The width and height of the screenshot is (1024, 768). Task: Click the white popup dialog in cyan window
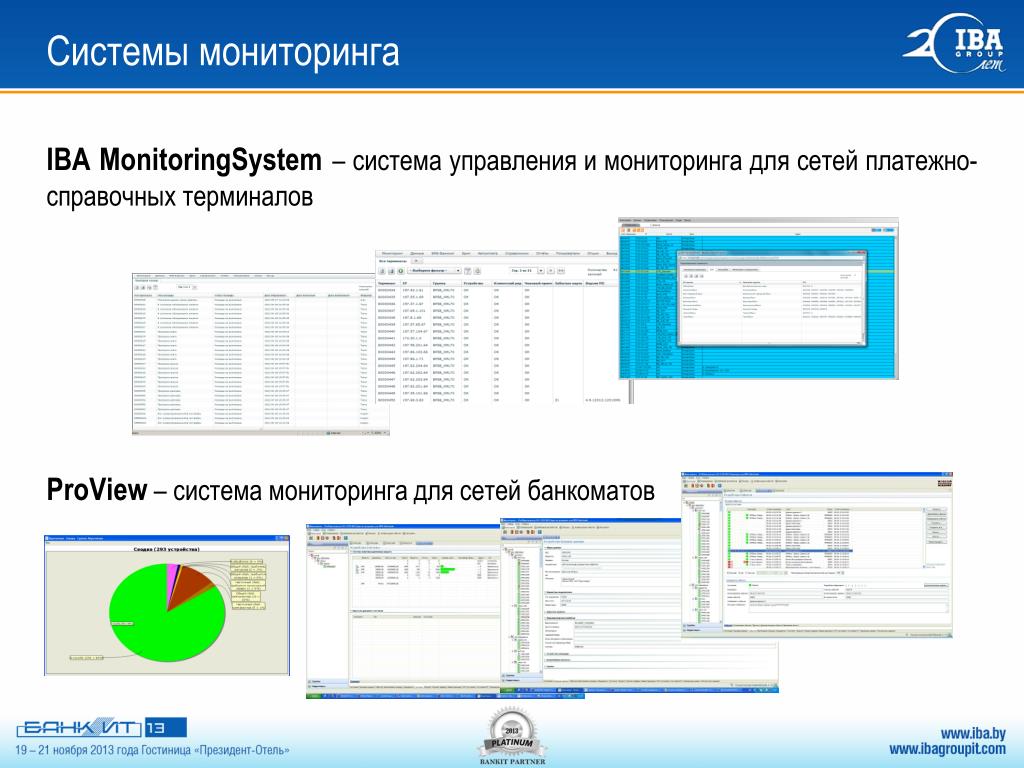(x=772, y=298)
